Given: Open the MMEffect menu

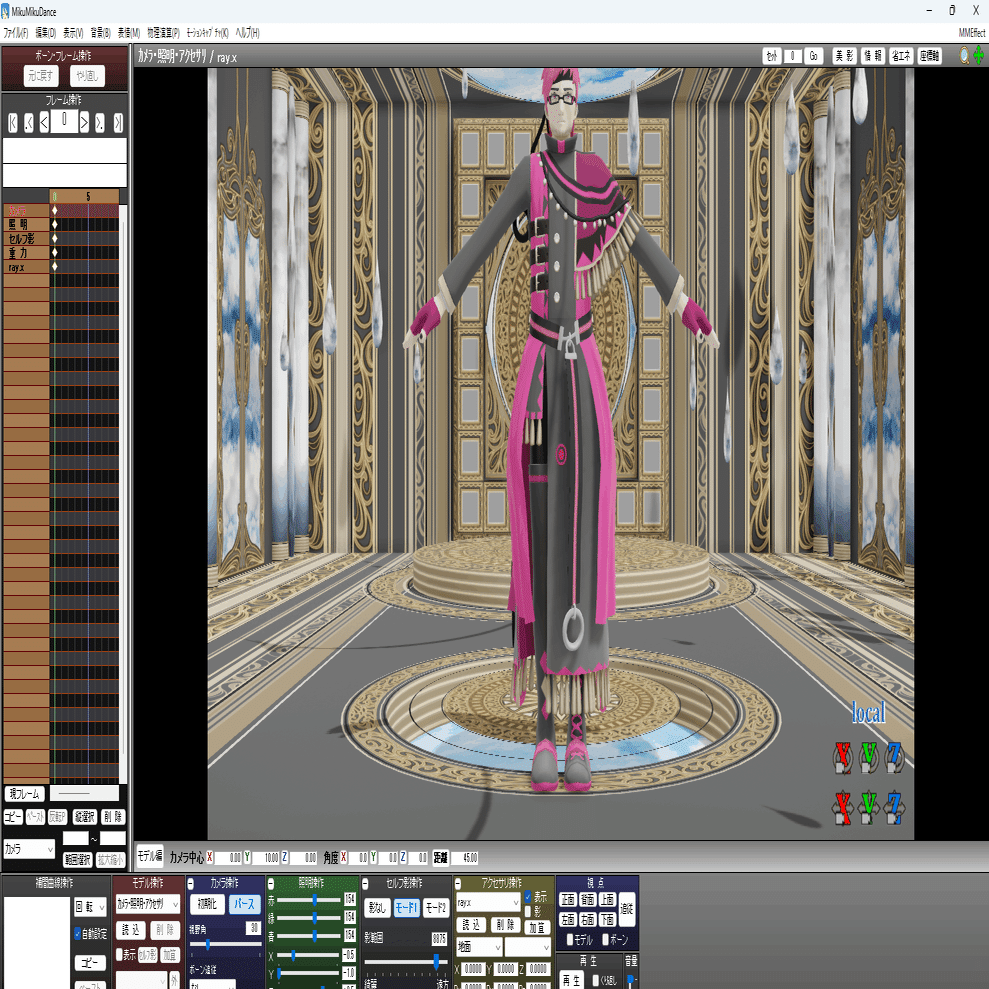Looking at the screenshot, I should [x=971, y=33].
